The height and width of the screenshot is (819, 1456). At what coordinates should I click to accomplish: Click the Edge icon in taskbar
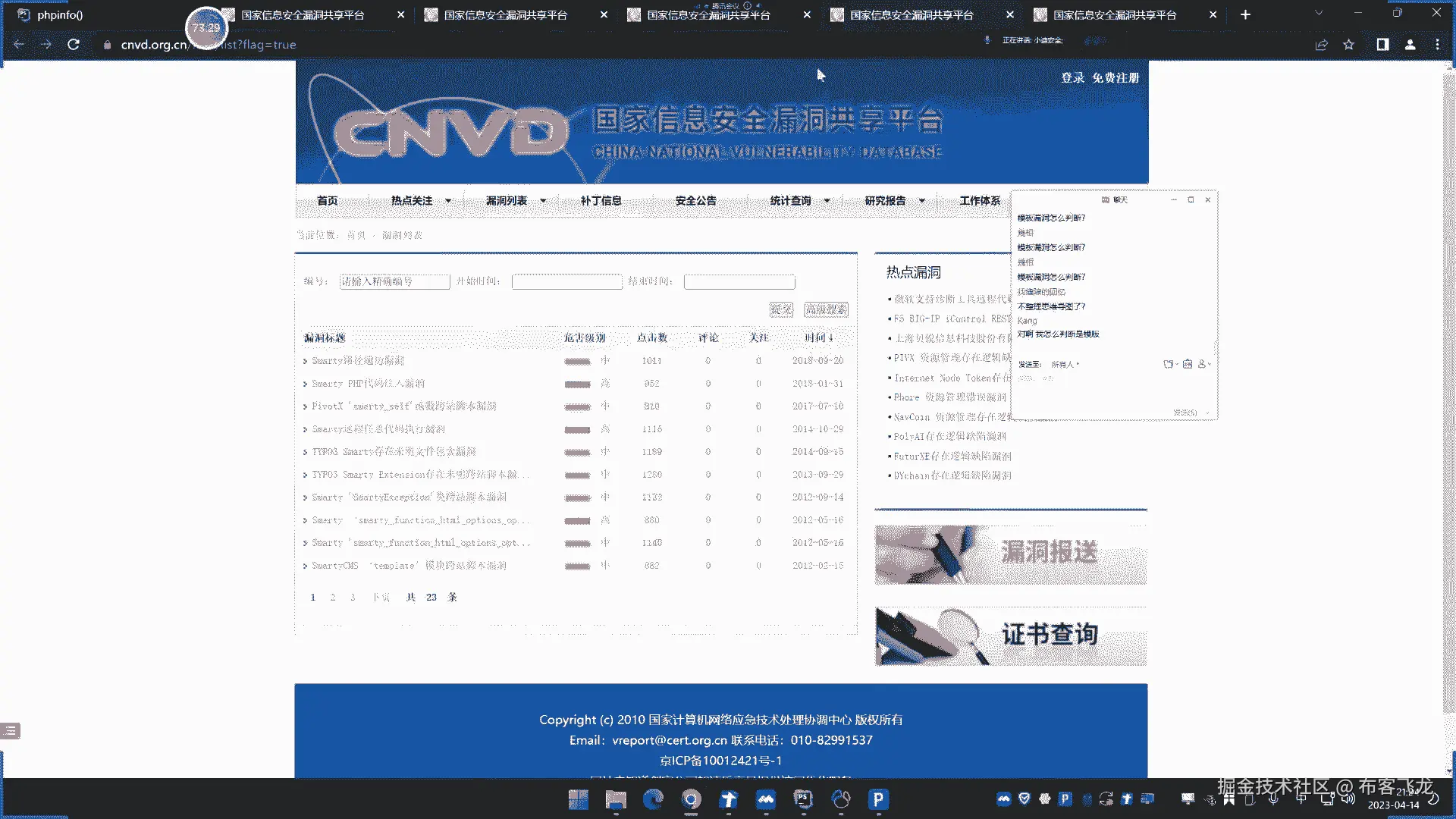tap(653, 799)
